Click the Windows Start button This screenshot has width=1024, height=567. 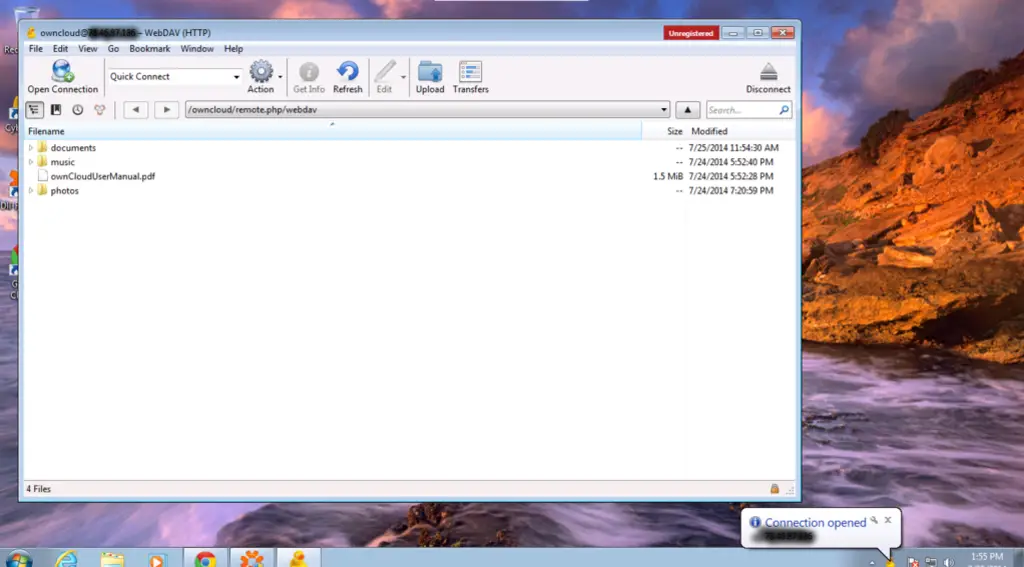[x=18, y=559]
